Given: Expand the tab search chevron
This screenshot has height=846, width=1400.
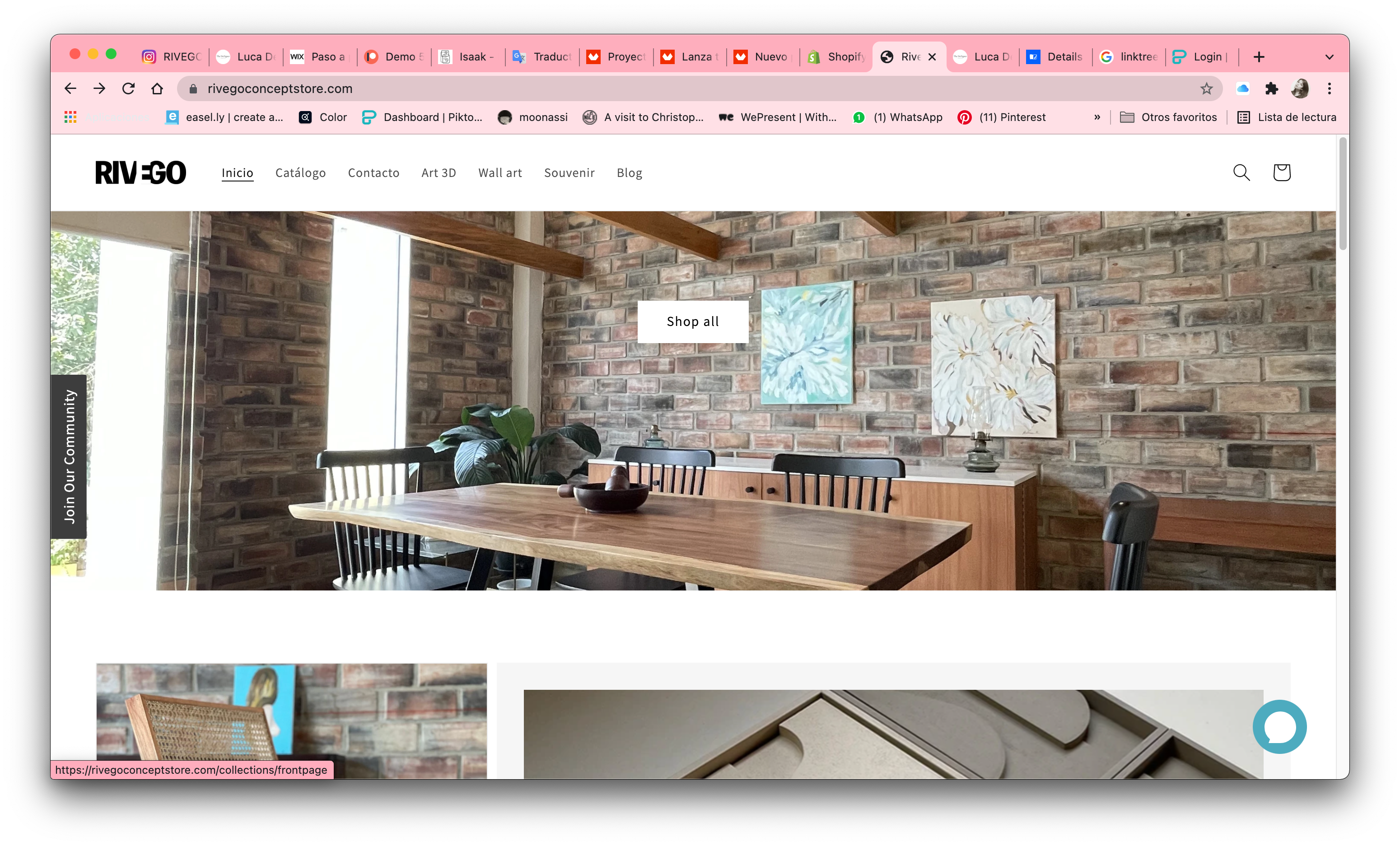Looking at the screenshot, I should 1329,57.
